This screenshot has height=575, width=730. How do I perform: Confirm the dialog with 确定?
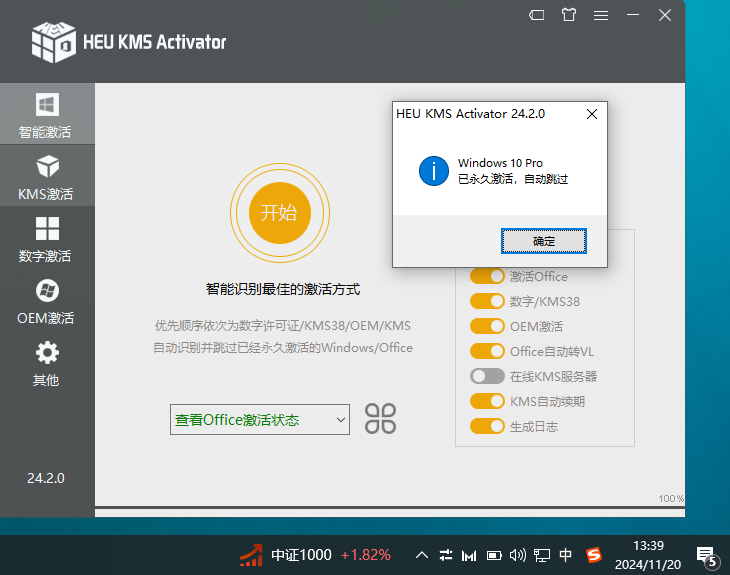tap(543, 241)
